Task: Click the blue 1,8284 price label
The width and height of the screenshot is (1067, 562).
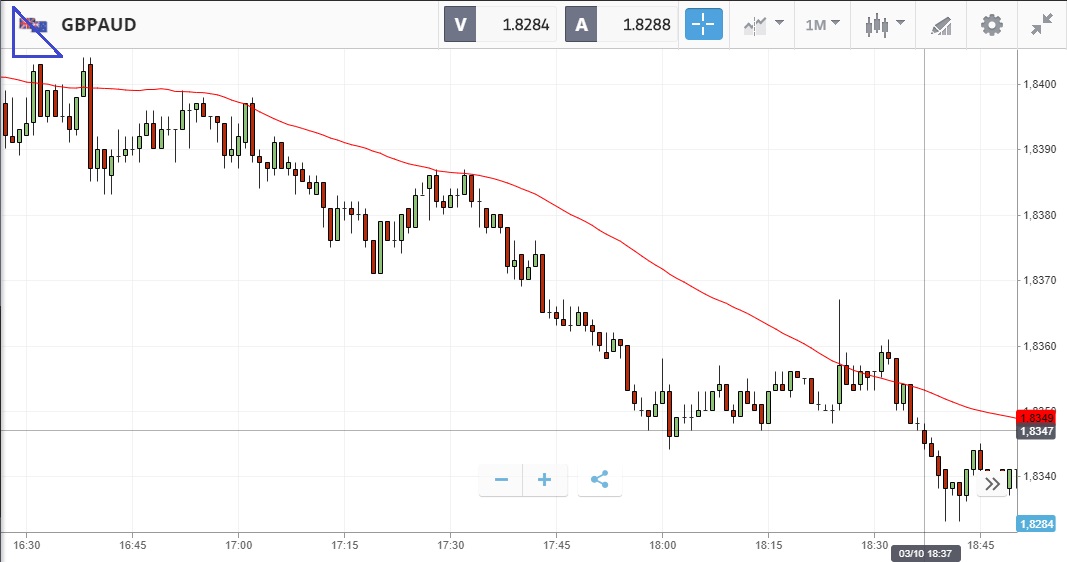Action: pos(1034,524)
